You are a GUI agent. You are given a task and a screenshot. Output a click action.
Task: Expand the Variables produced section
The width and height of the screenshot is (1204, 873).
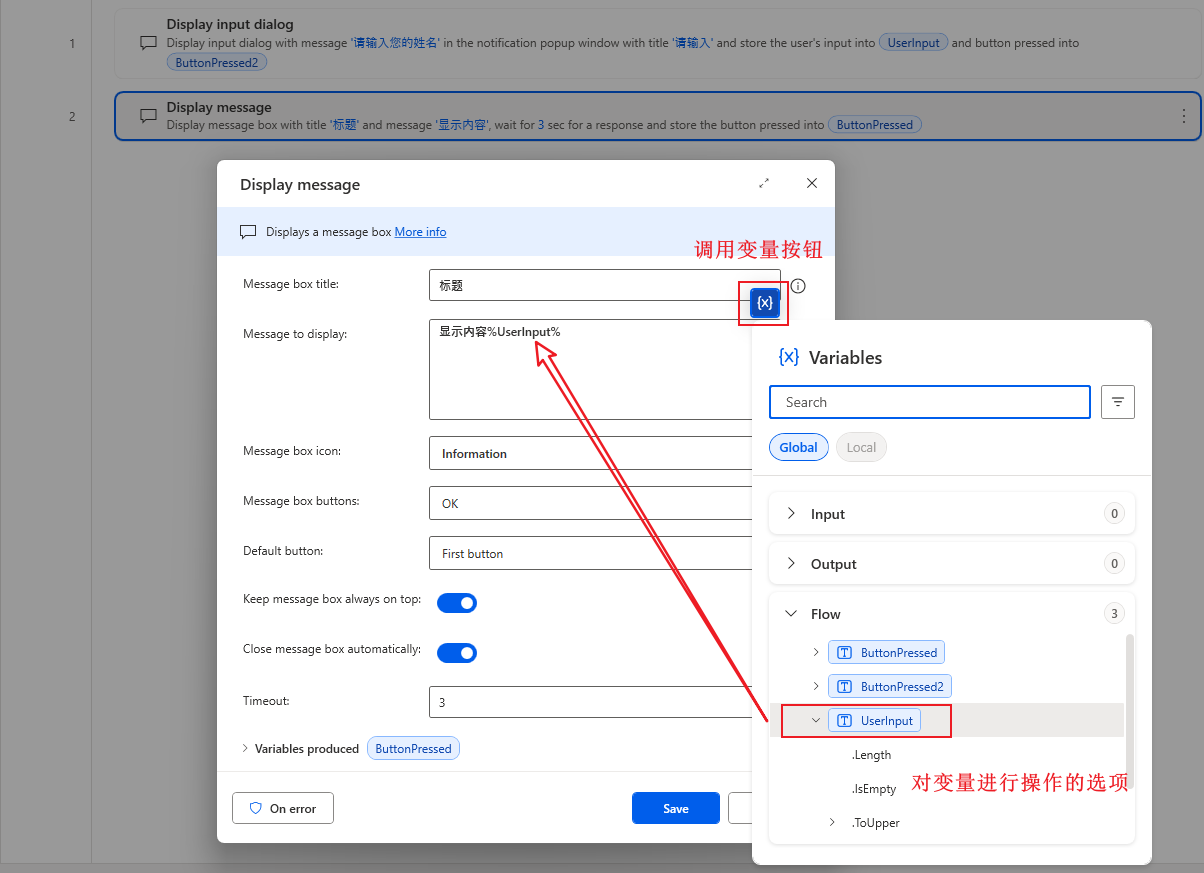[x=246, y=748]
